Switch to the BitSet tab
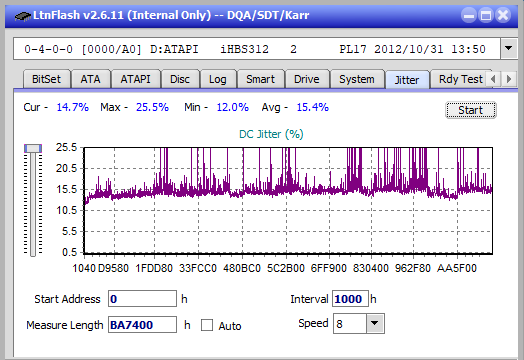 46,79
